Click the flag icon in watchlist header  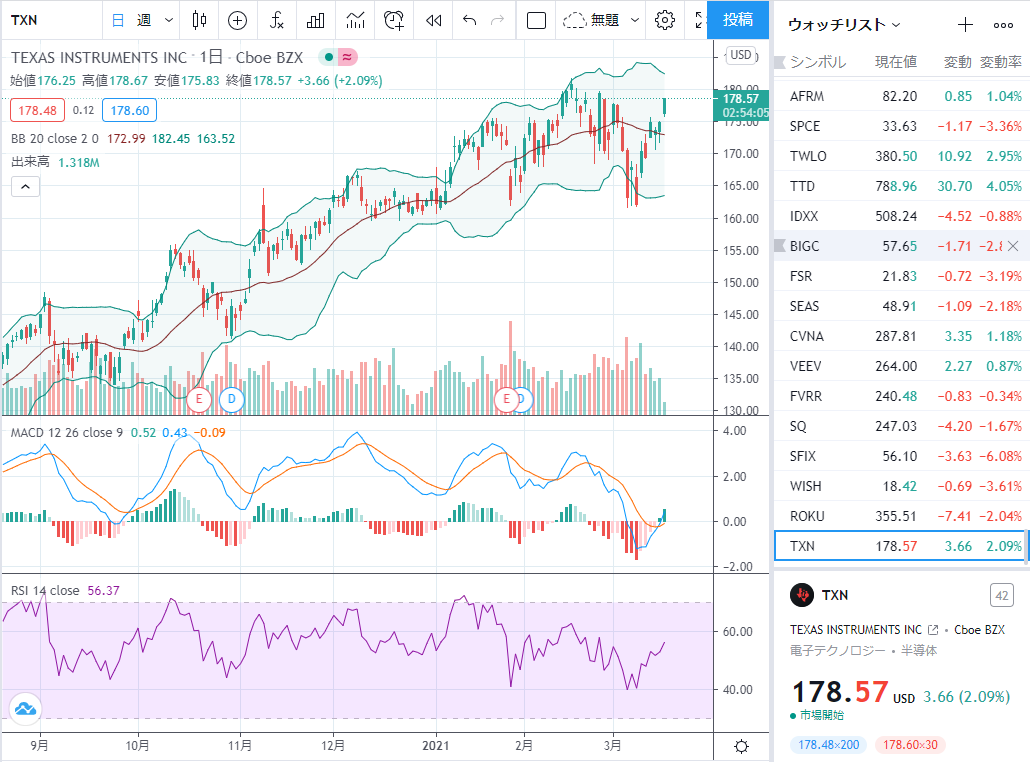780,62
